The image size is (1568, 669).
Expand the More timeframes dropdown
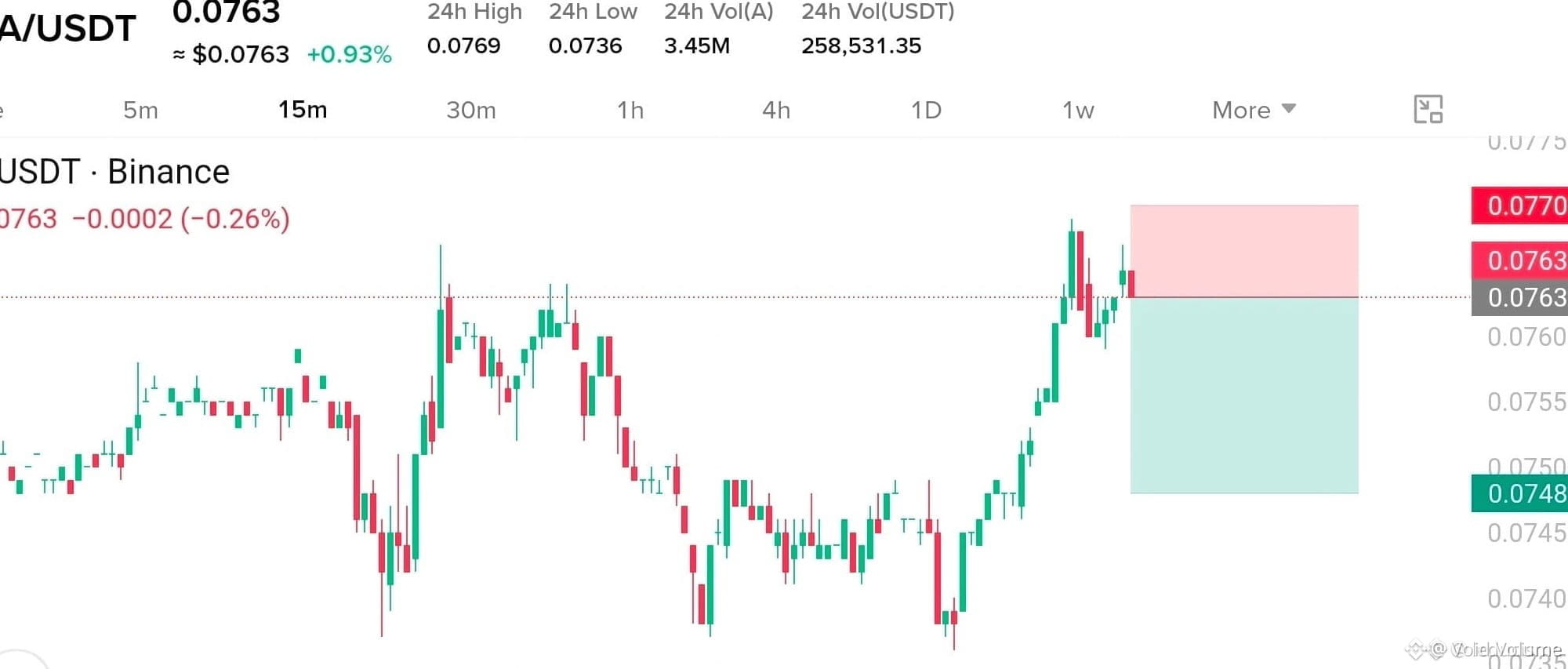tap(1254, 110)
